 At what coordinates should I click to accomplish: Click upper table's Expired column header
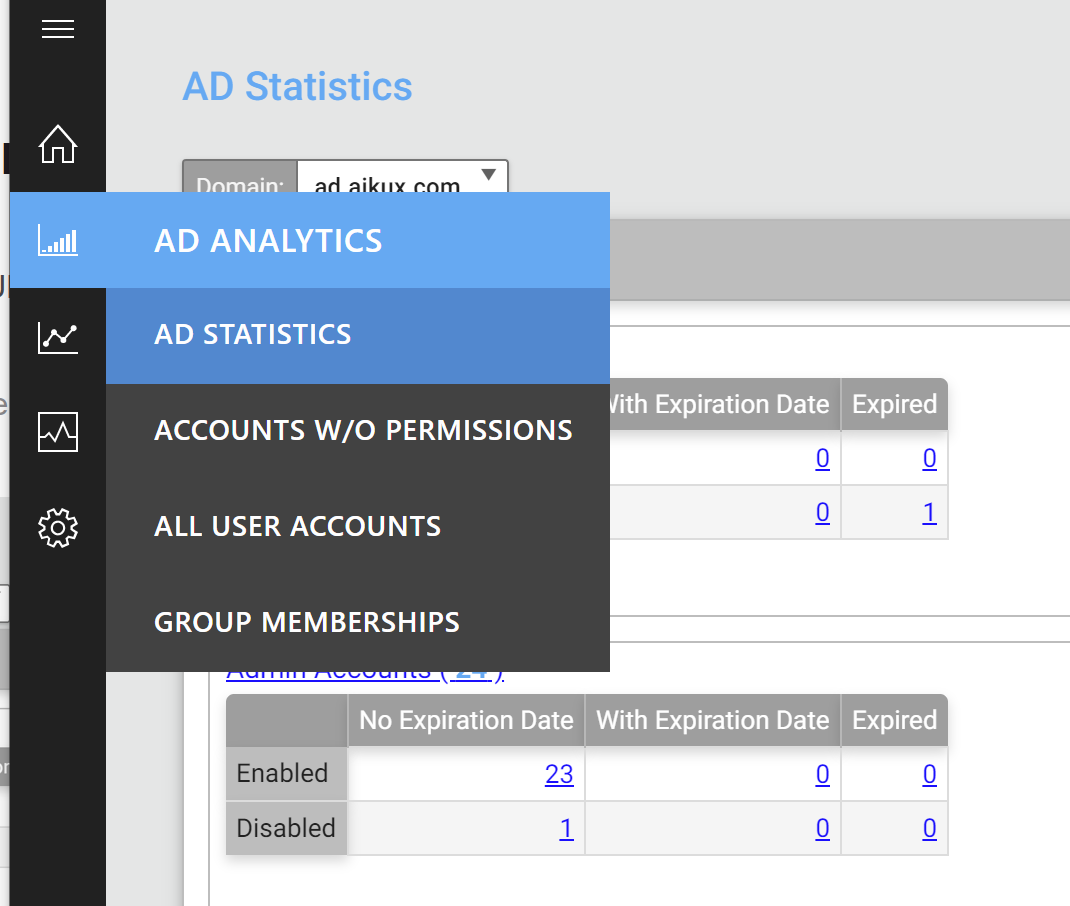(895, 405)
